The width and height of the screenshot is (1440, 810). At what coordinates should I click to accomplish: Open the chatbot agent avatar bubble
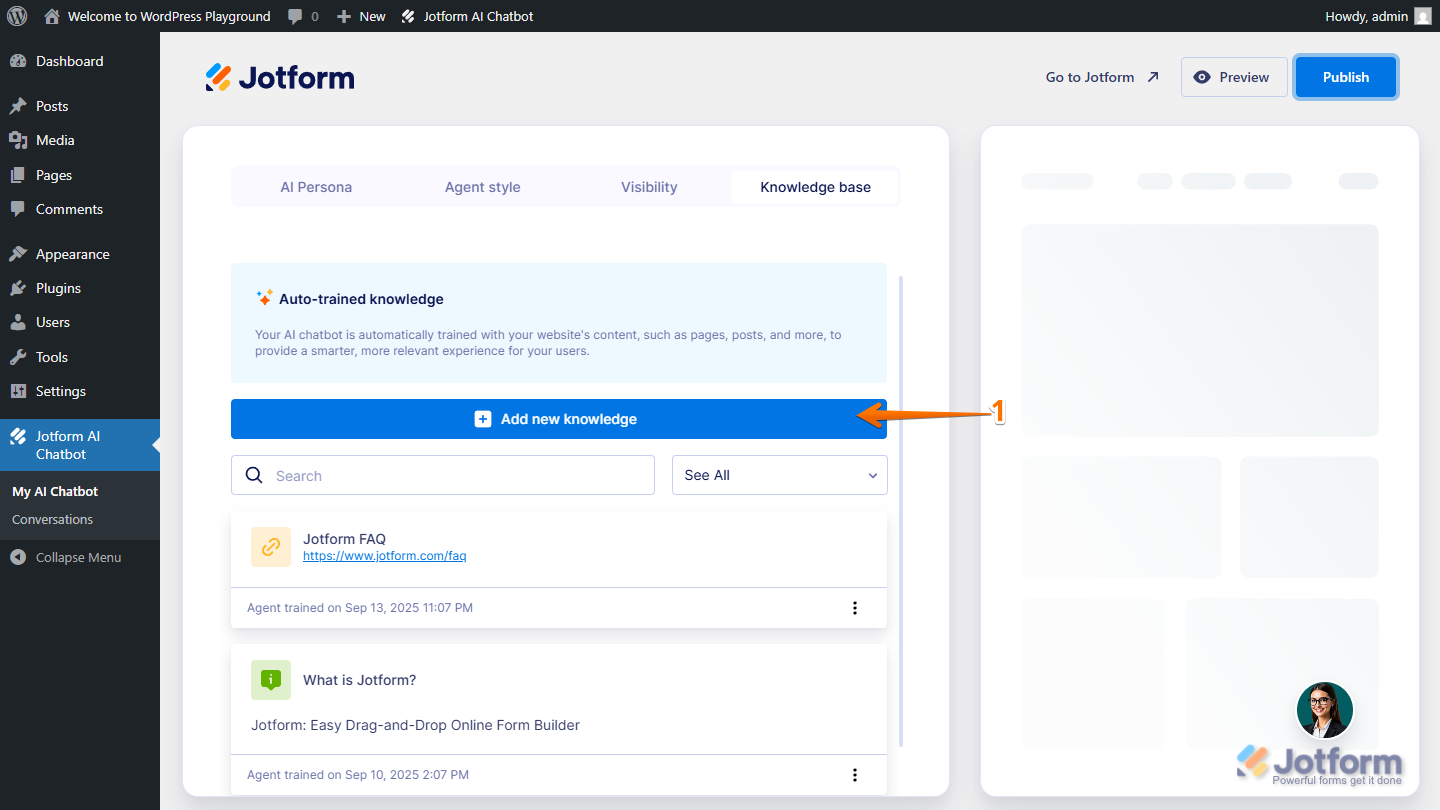pyautogui.click(x=1325, y=710)
